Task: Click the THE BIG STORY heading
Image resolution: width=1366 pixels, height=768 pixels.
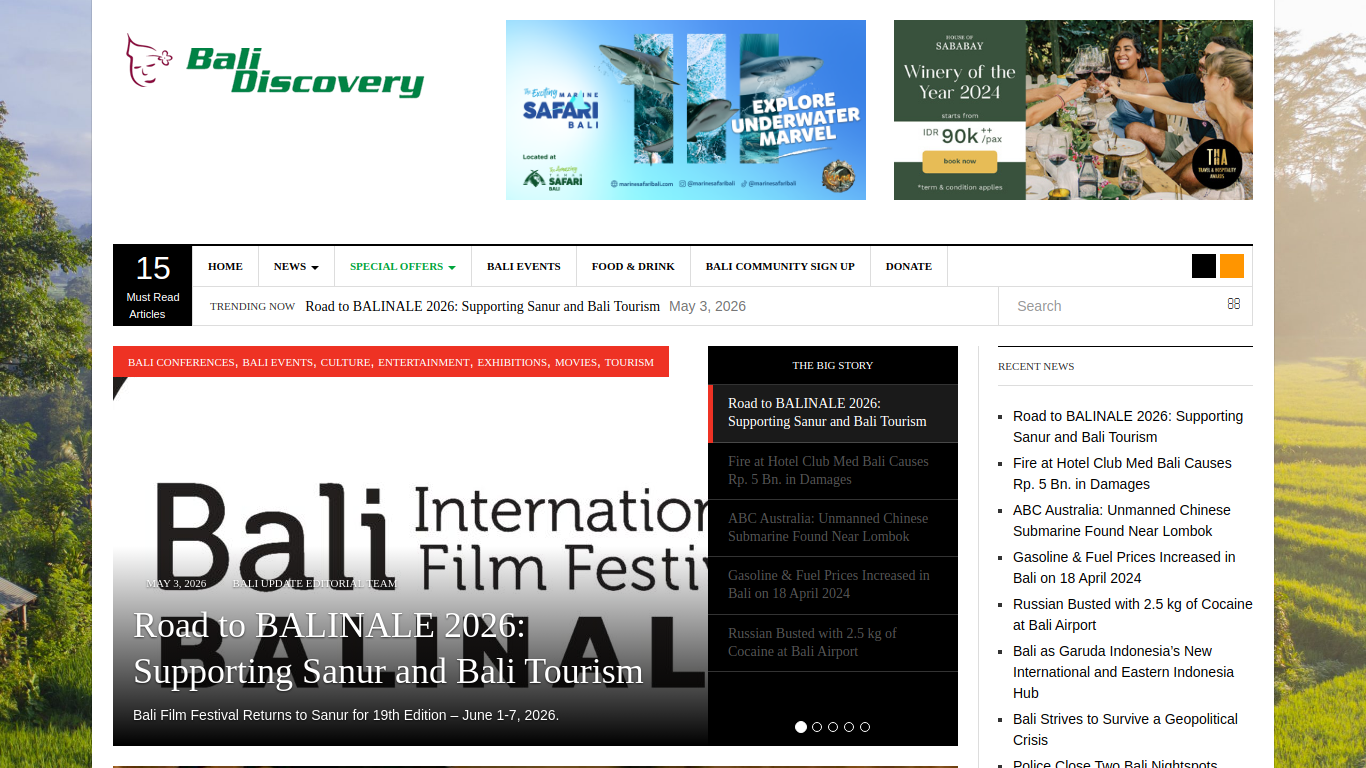Action: click(833, 366)
